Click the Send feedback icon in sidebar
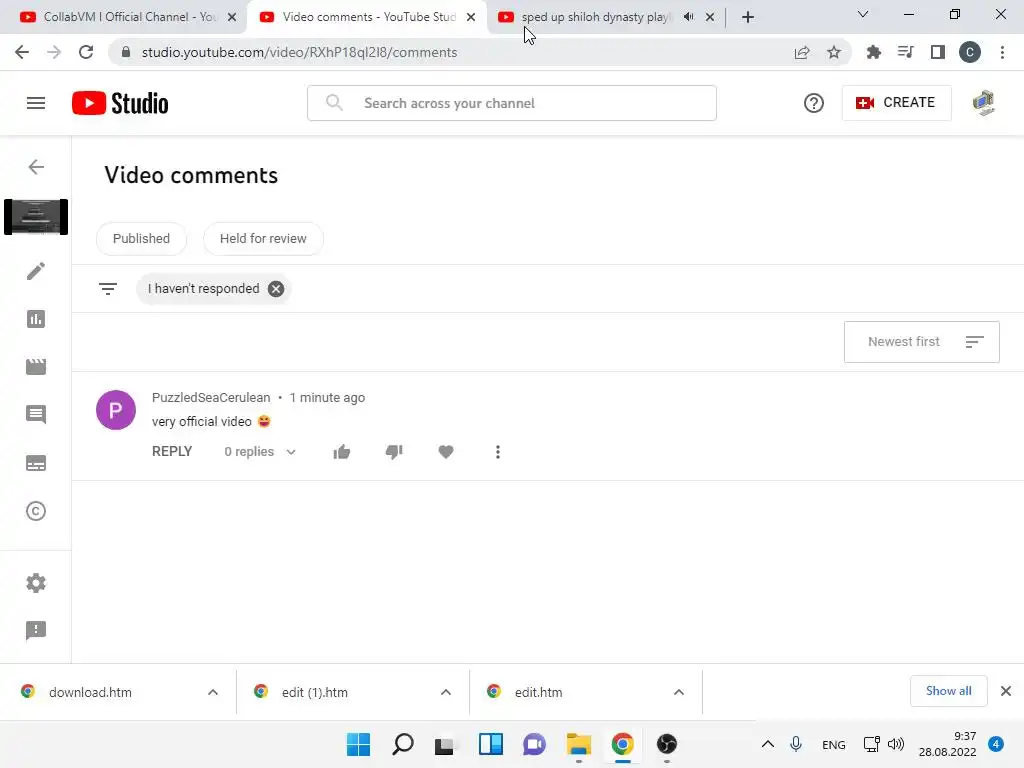The height and width of the screenshot is (768, 1024). [x=36, y=630]
